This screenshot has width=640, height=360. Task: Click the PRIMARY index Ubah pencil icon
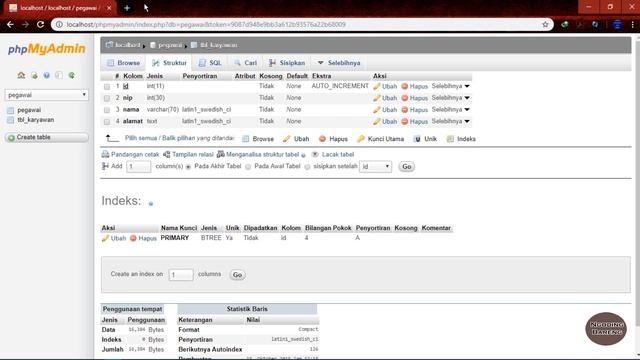click(x=105, y=238)
